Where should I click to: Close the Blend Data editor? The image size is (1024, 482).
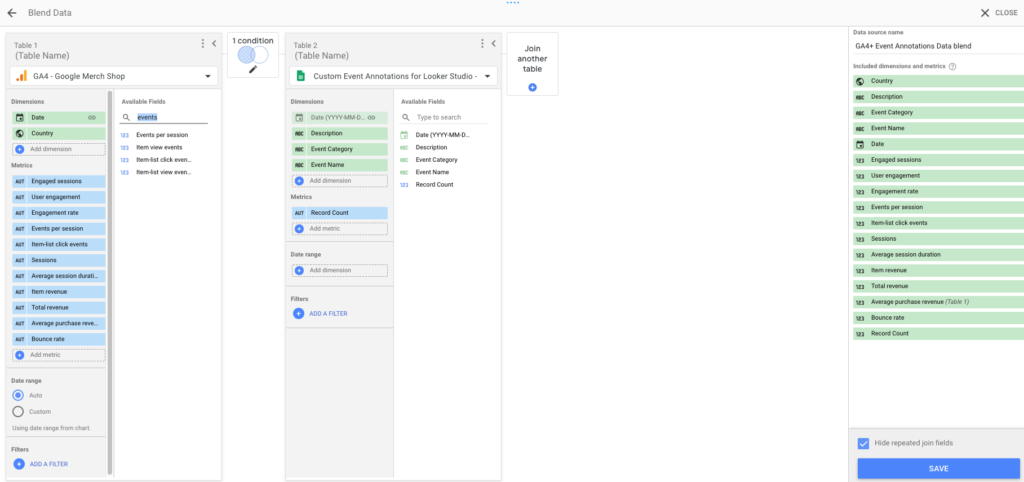pyautogui.click(x=998, y=13)
